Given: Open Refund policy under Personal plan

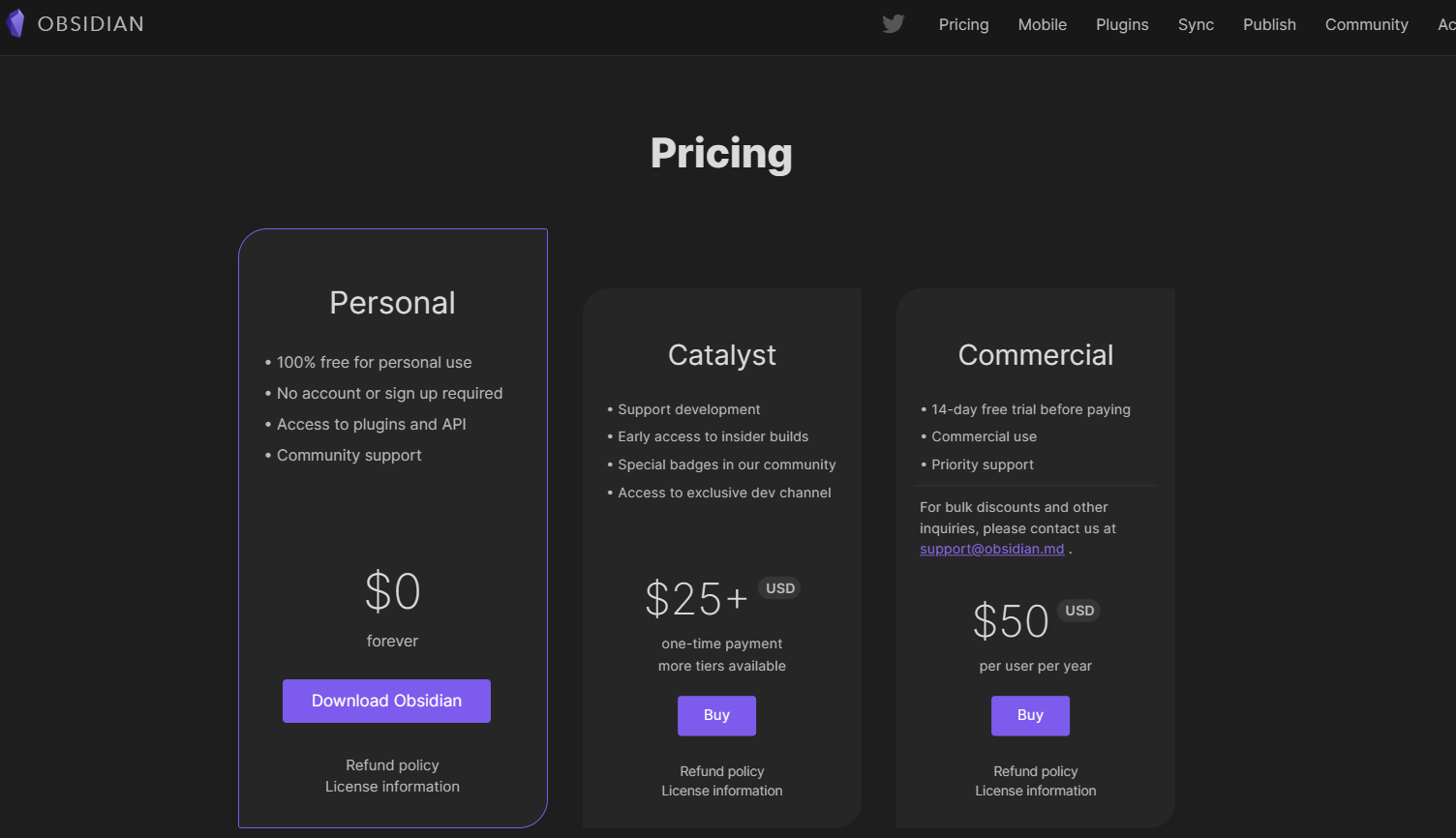Looking at the screenshot, I should tap(392, 765).
